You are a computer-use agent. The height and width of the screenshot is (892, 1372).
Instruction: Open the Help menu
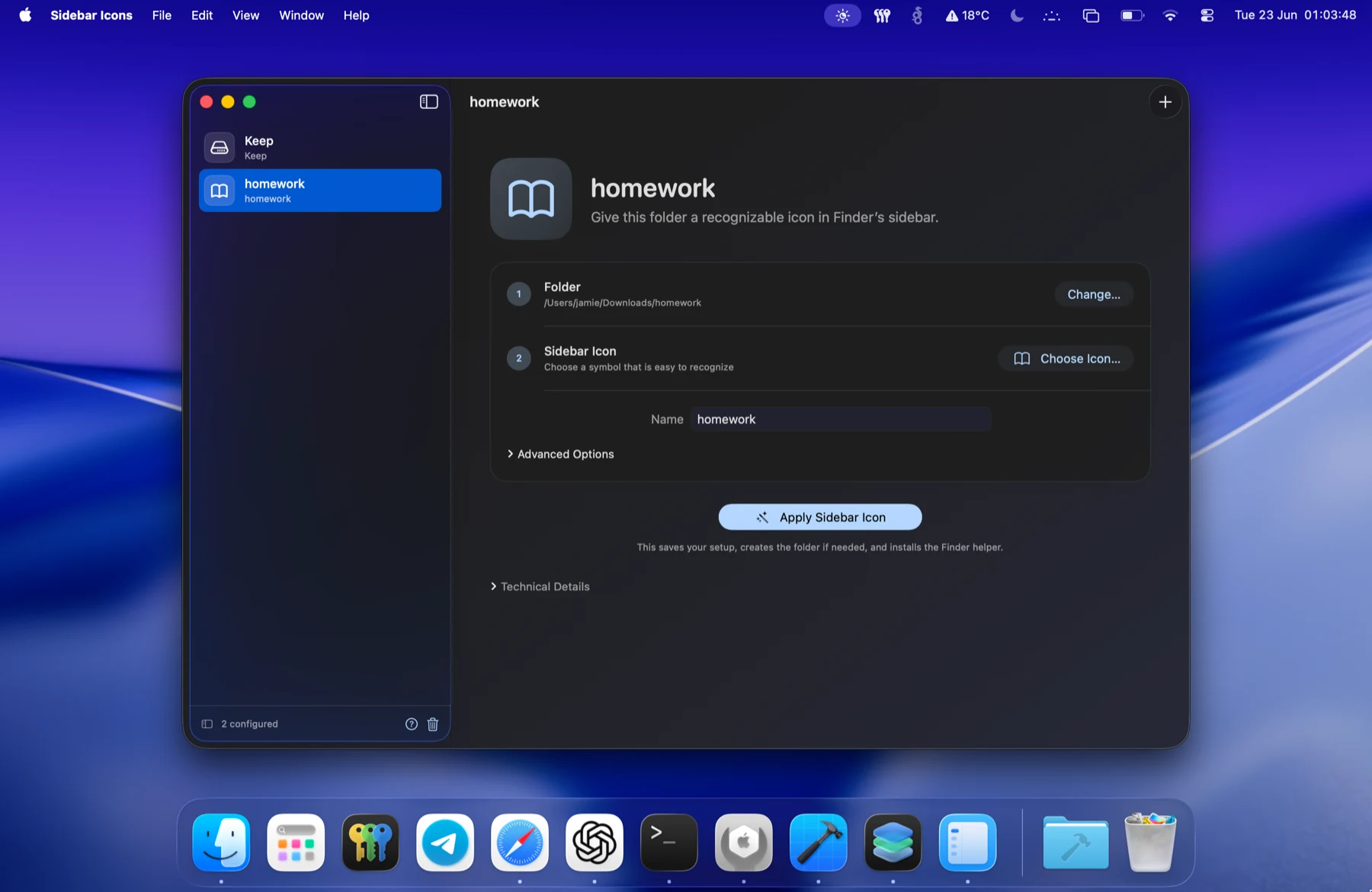pos(356,15)
